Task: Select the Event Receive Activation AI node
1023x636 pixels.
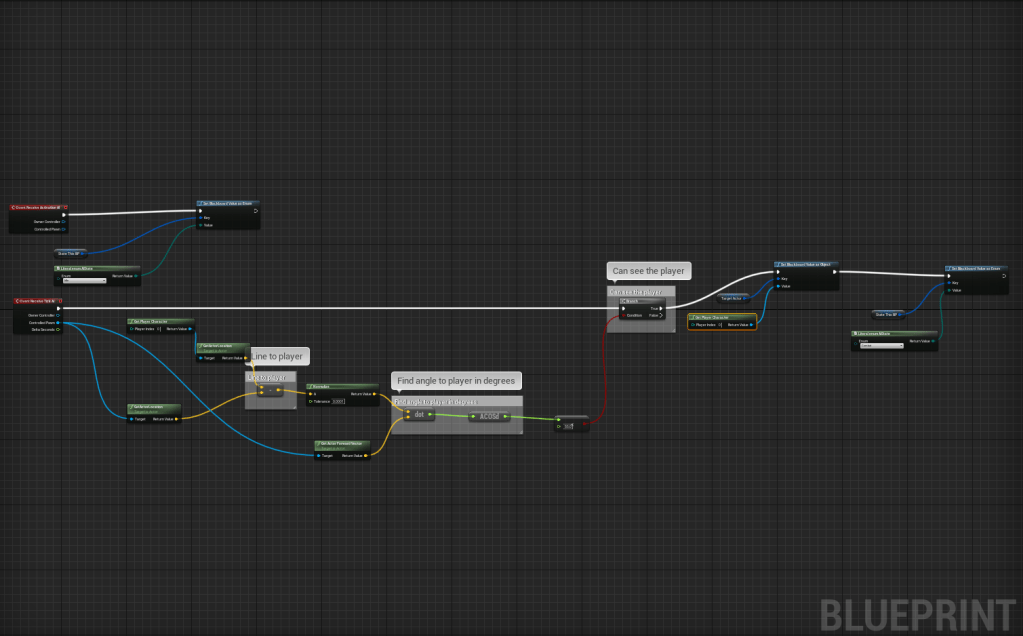Action: (x=38, y=207)
